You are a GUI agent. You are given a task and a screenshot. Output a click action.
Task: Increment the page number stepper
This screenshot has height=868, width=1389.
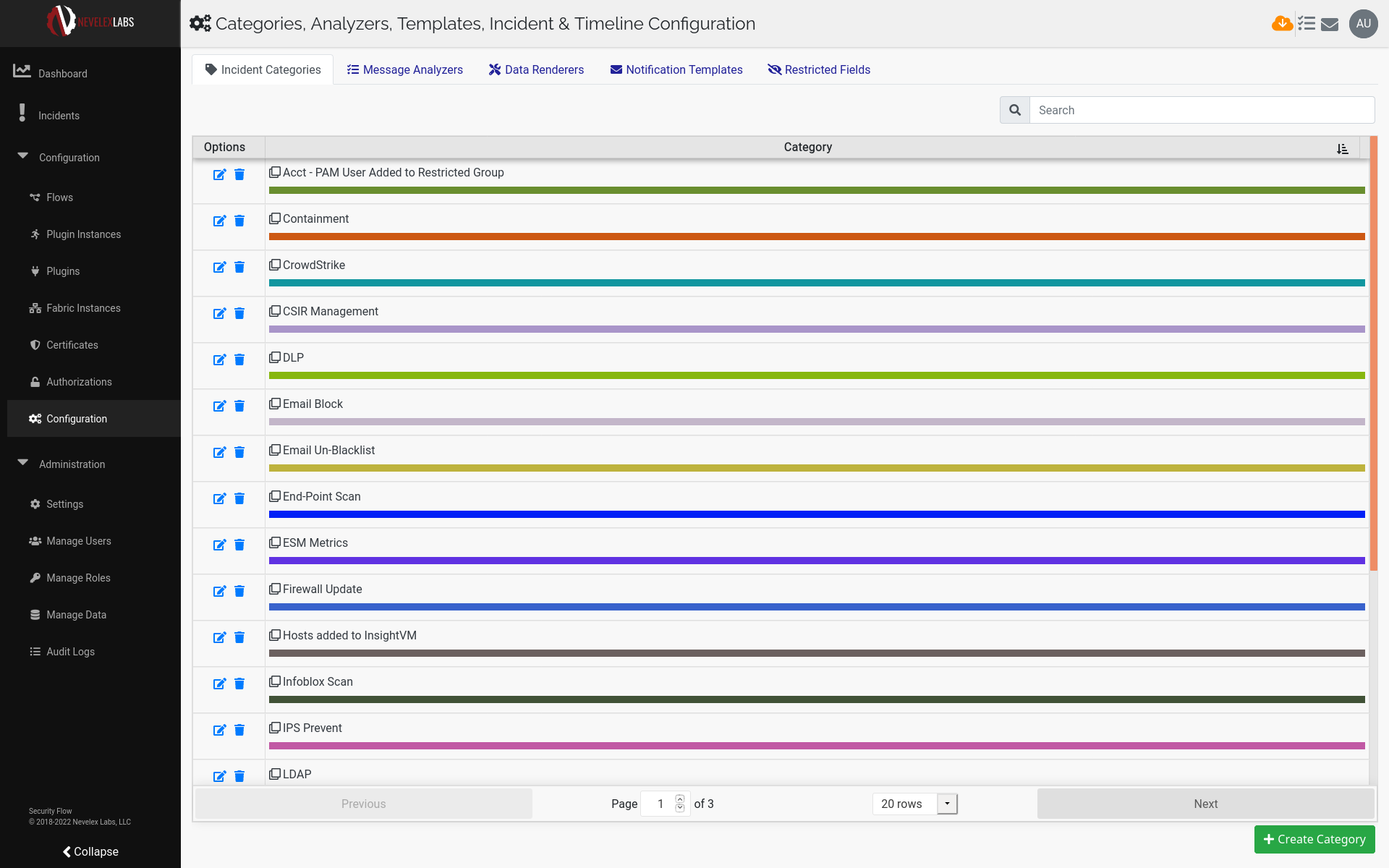coord(680,799)
